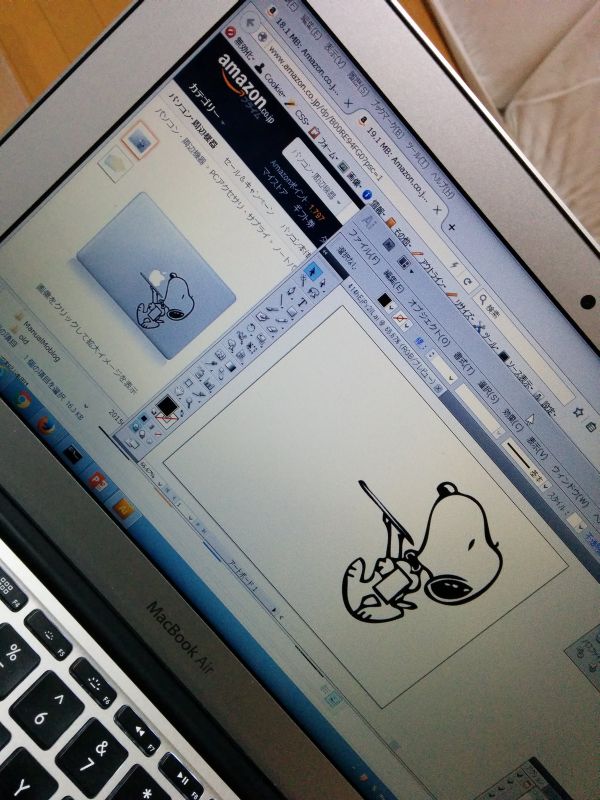
Task: Open the 無効化 web developer dropdown
Action: tap(245, 50)
